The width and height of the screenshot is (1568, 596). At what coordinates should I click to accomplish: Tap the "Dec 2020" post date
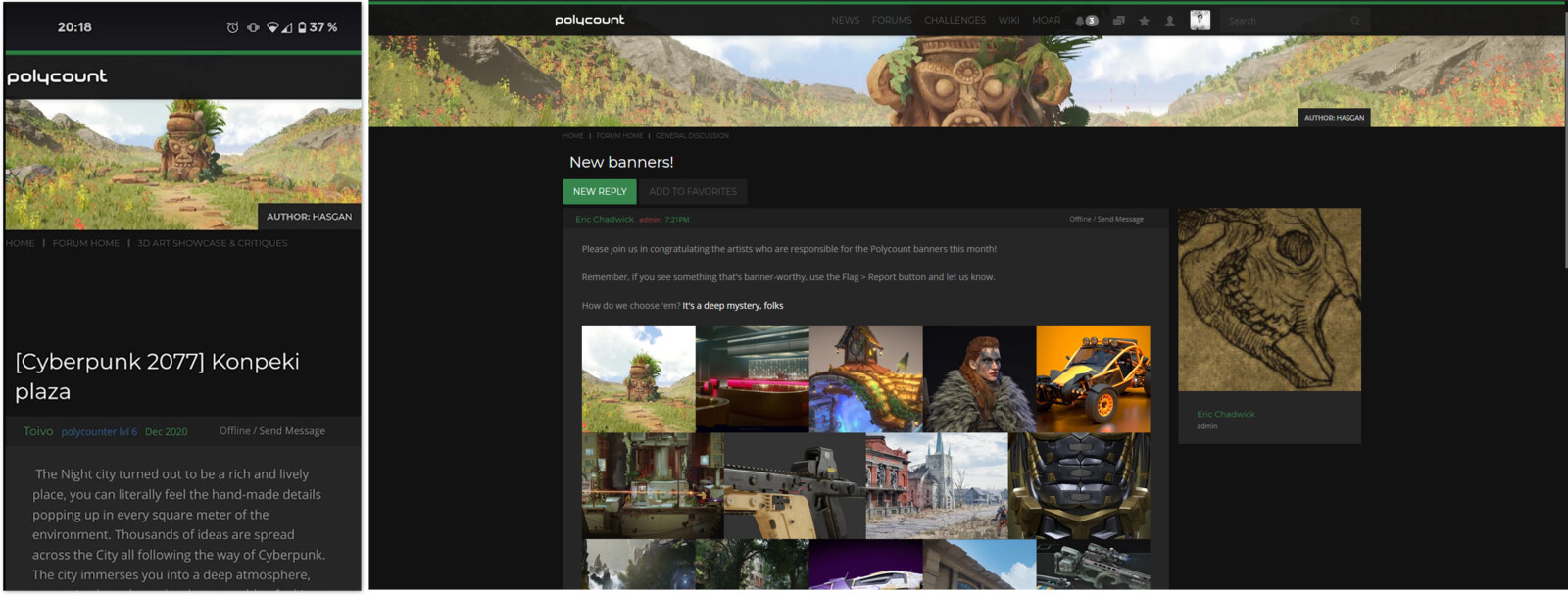coord(166,431)
